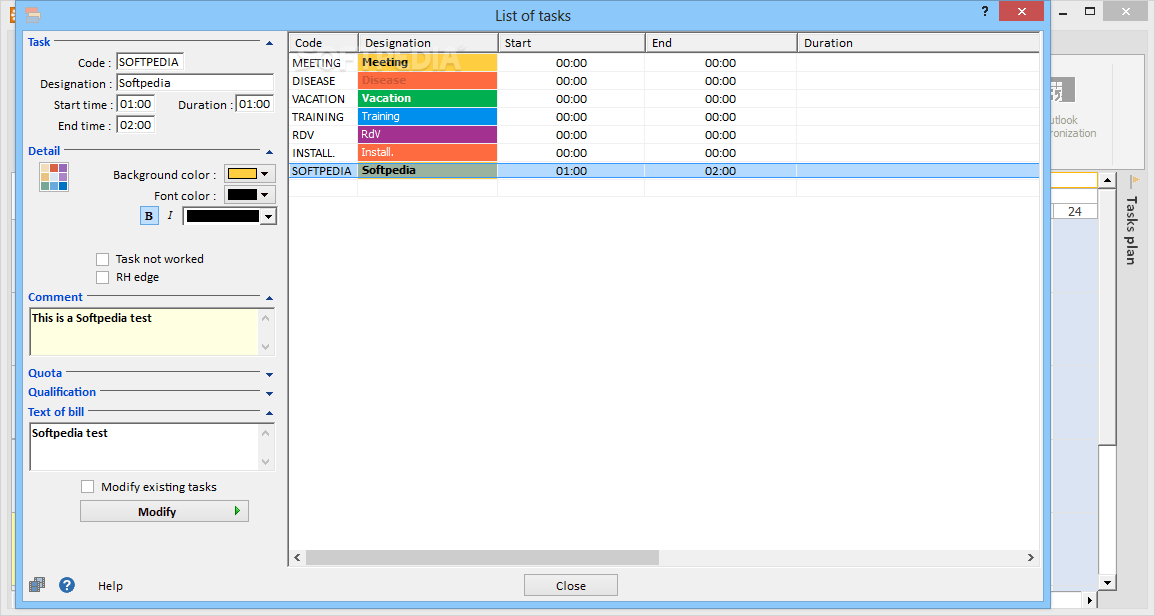
Task: Collapse the Comment section
Action: pyautogui.click(x=270, y=298)
